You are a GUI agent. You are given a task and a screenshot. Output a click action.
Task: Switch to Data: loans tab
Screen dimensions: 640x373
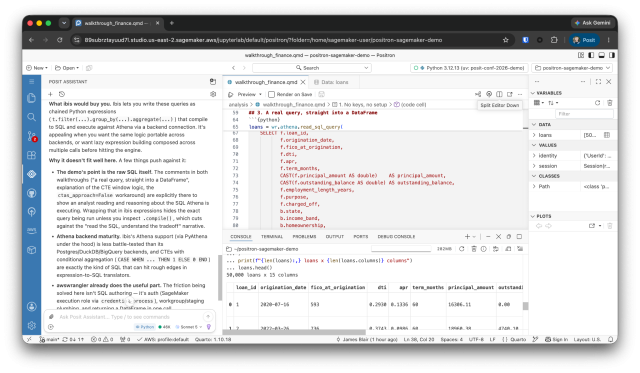tap(335, 82)
